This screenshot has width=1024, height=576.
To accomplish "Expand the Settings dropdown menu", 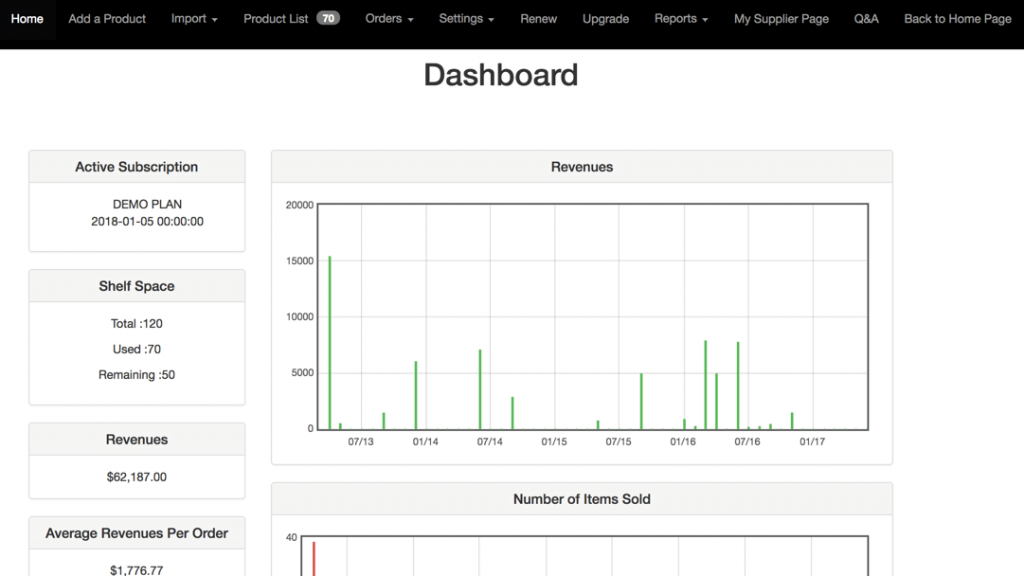I will point(467,19).
